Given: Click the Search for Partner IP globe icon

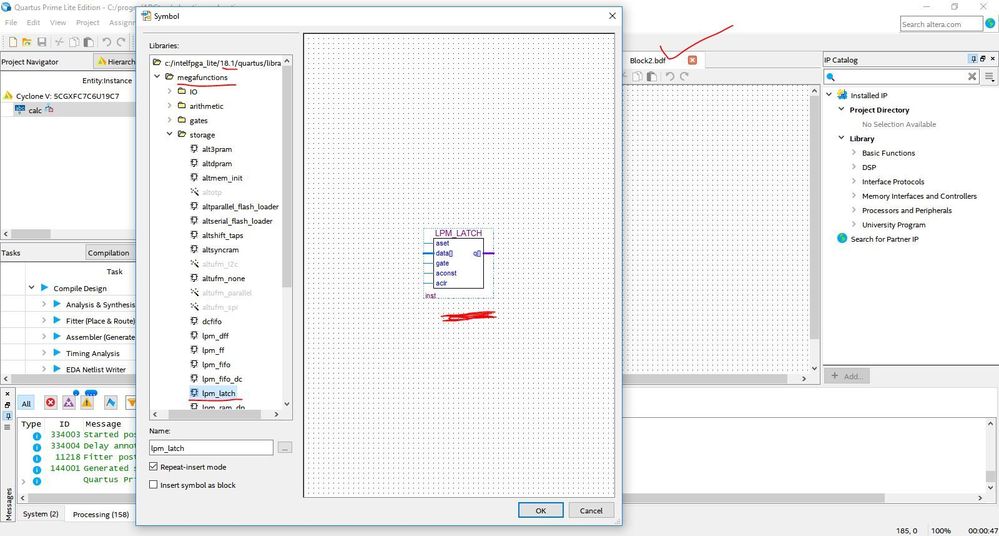Looking at the screenshot, I should pyautogui.click(x=842, y=238).
